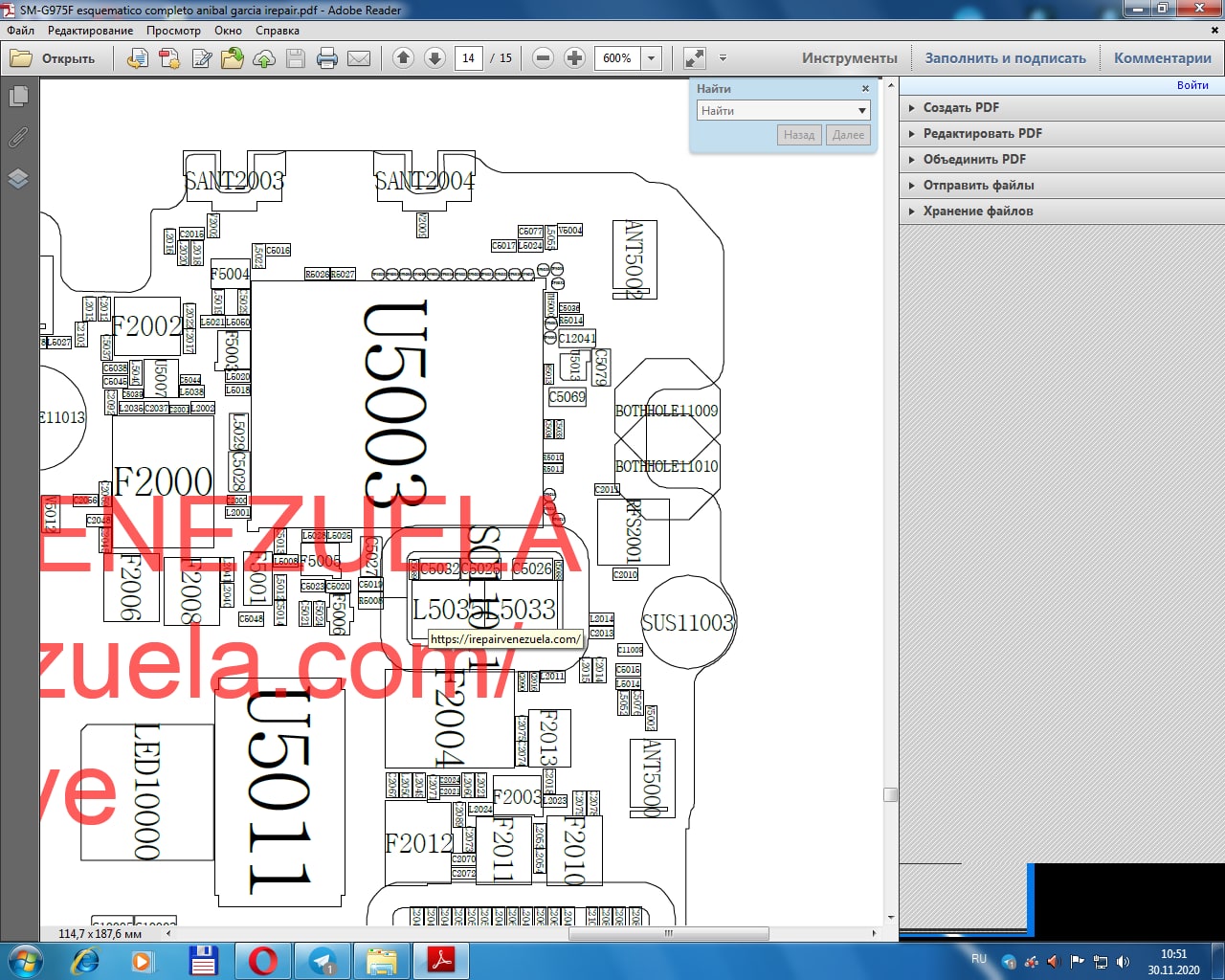Open the Справка menu
The height and width of the screenshot is (980, 1225).
pos(278,31)
